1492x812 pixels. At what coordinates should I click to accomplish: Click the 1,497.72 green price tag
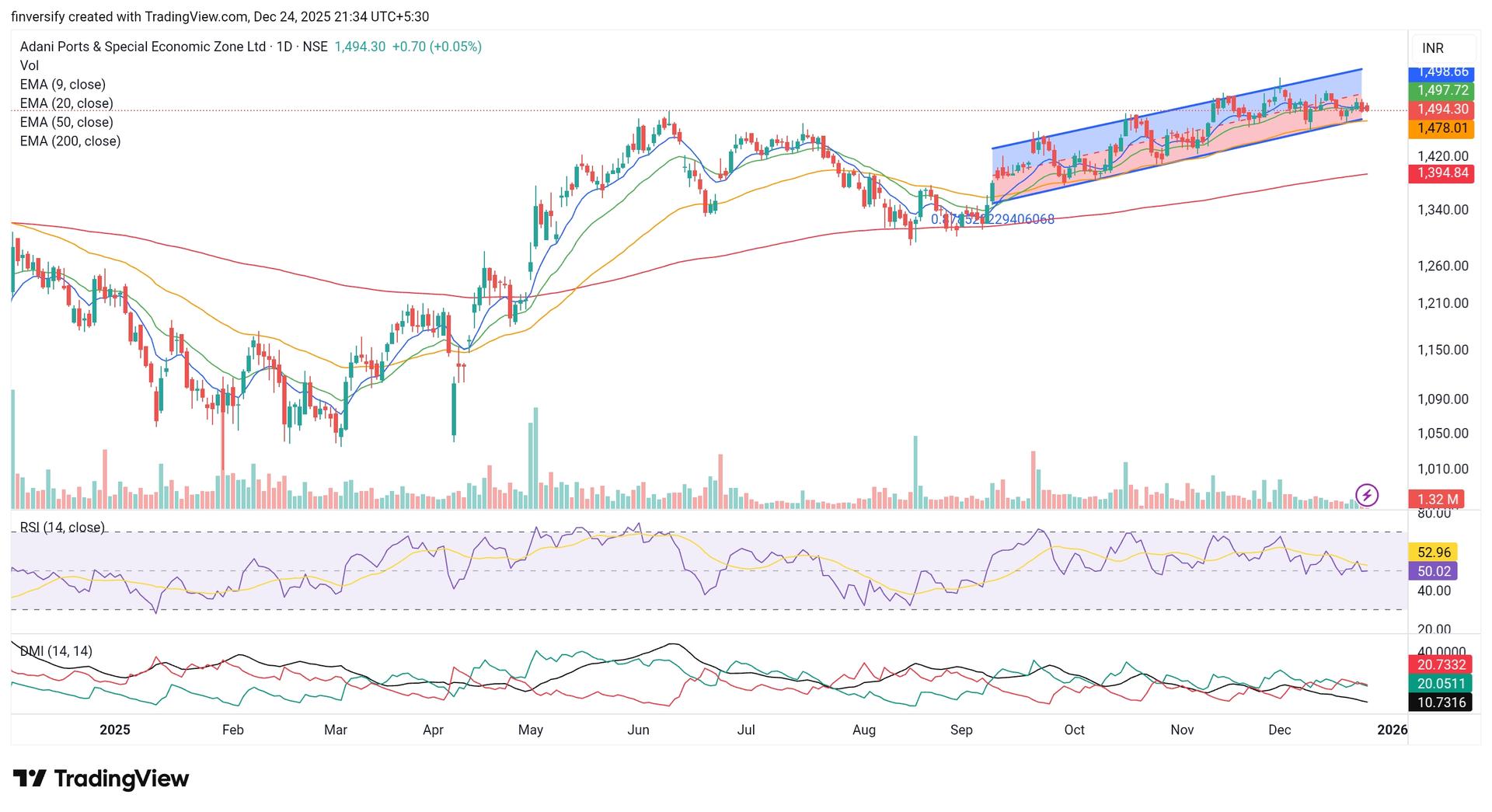click(1441, 90)
